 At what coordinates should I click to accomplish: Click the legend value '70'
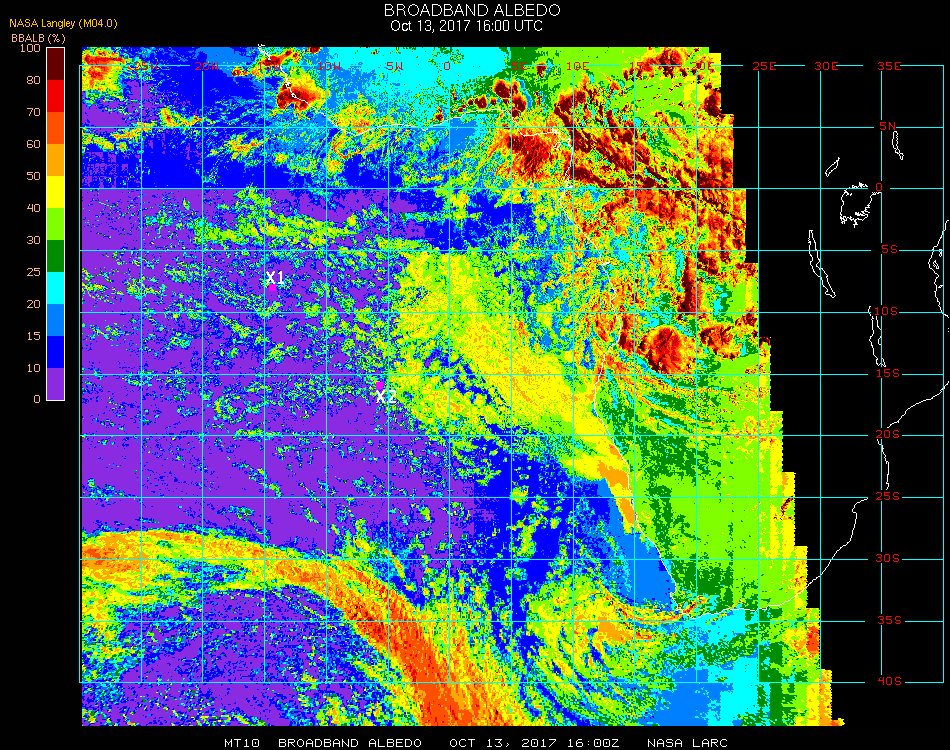[x=33, y=112]
